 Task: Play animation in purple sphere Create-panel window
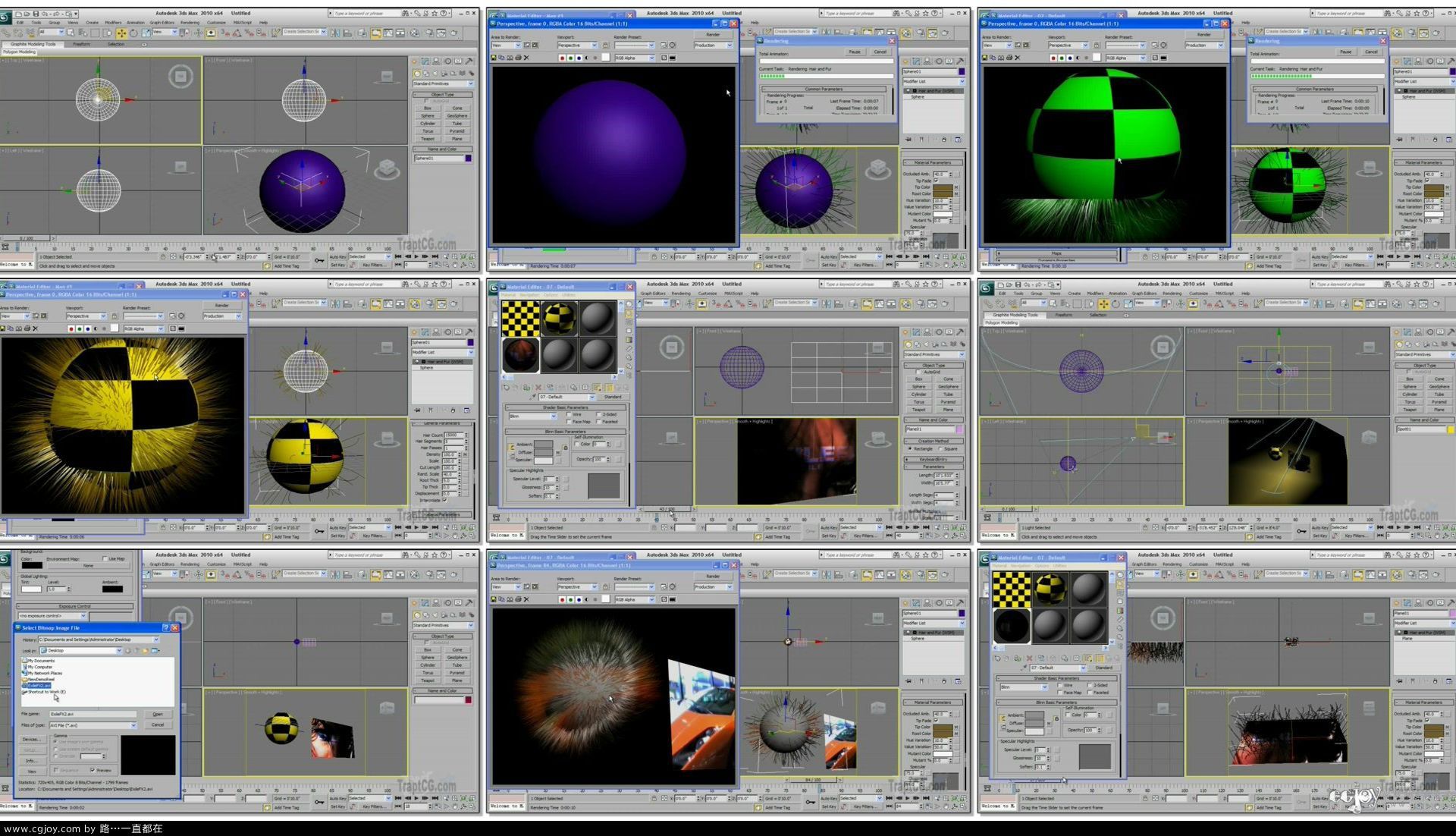(416, 256)
